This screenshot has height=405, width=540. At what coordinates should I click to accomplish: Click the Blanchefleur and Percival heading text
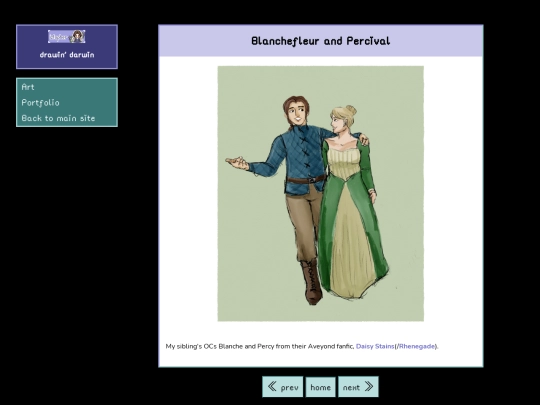click(x=321, y=41)
